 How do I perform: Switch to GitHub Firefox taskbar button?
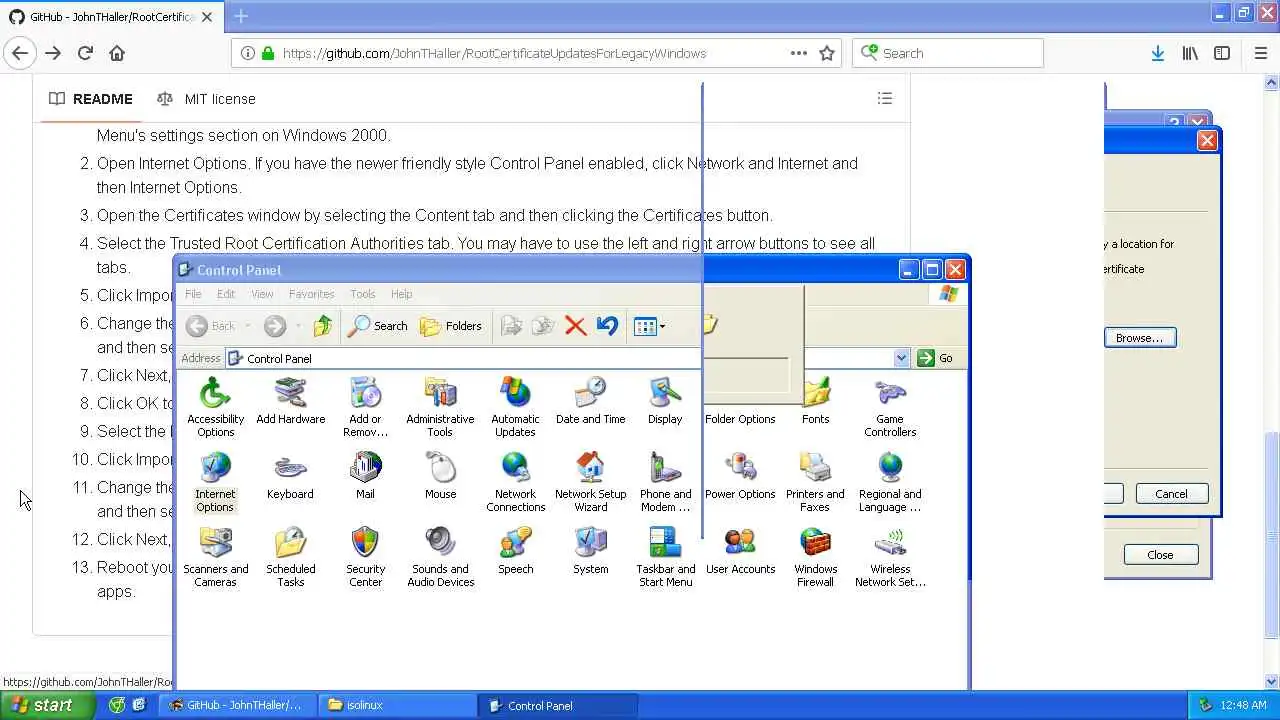(x=238, y=705)
